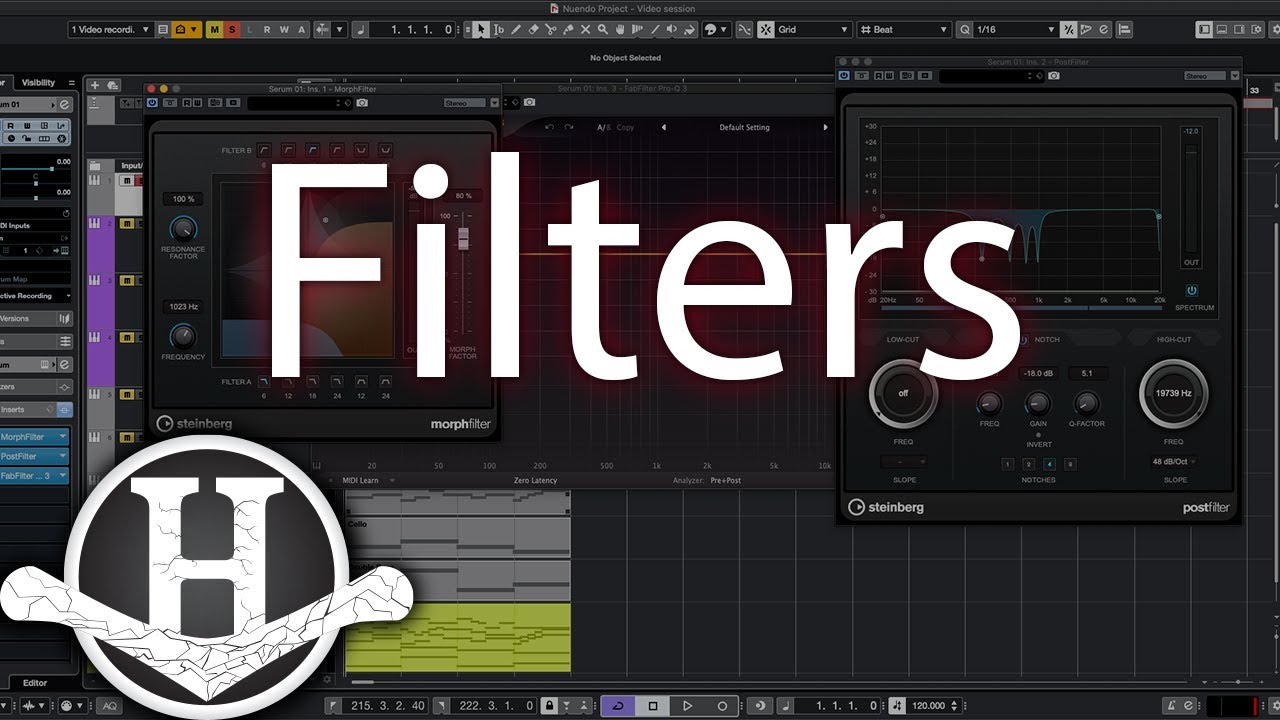Toggle the red Solo S button
Image resolution: width=1280 pixels, height=720 pixels.
coord(232,30)
